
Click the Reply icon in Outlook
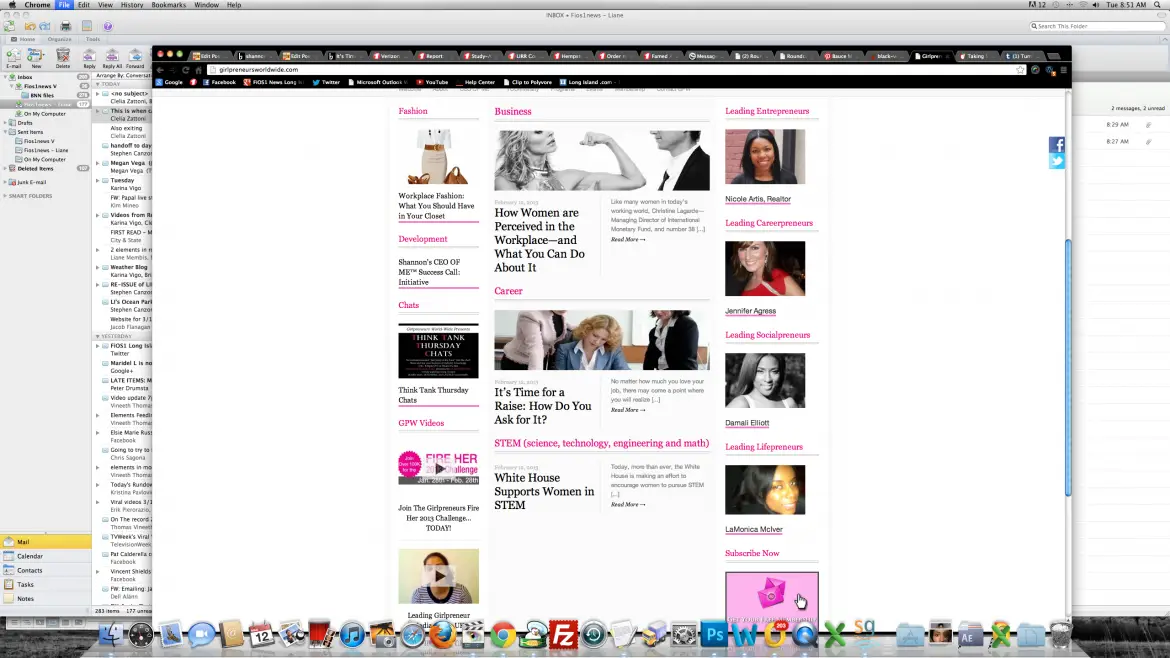[x=89, y=56]
